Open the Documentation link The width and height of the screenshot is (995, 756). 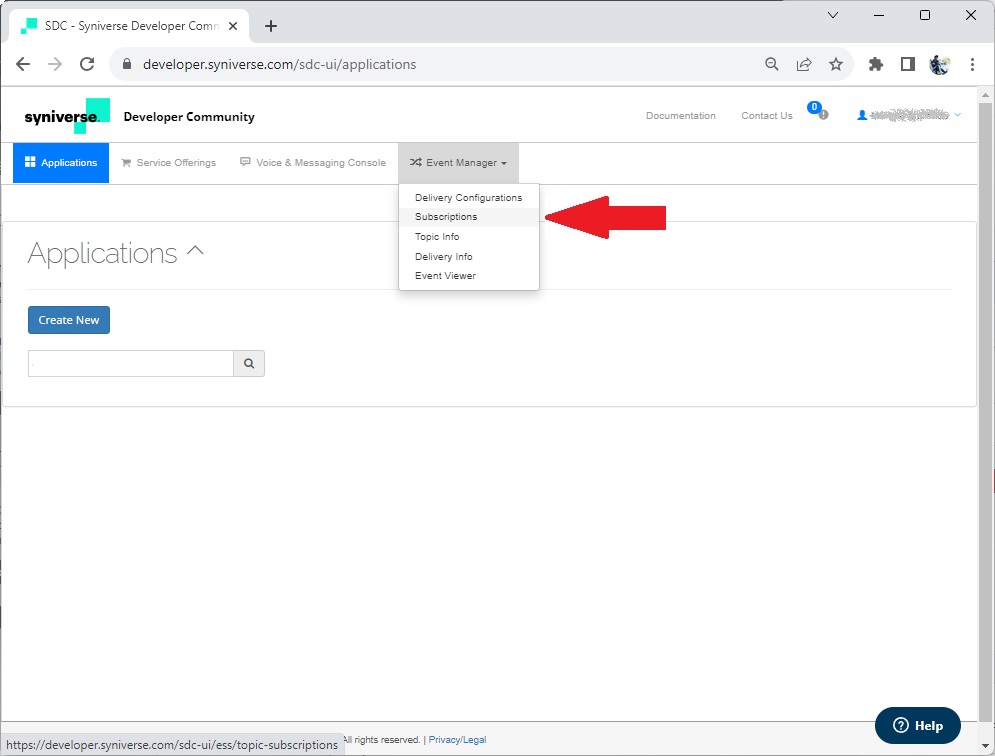coord(681,116)
